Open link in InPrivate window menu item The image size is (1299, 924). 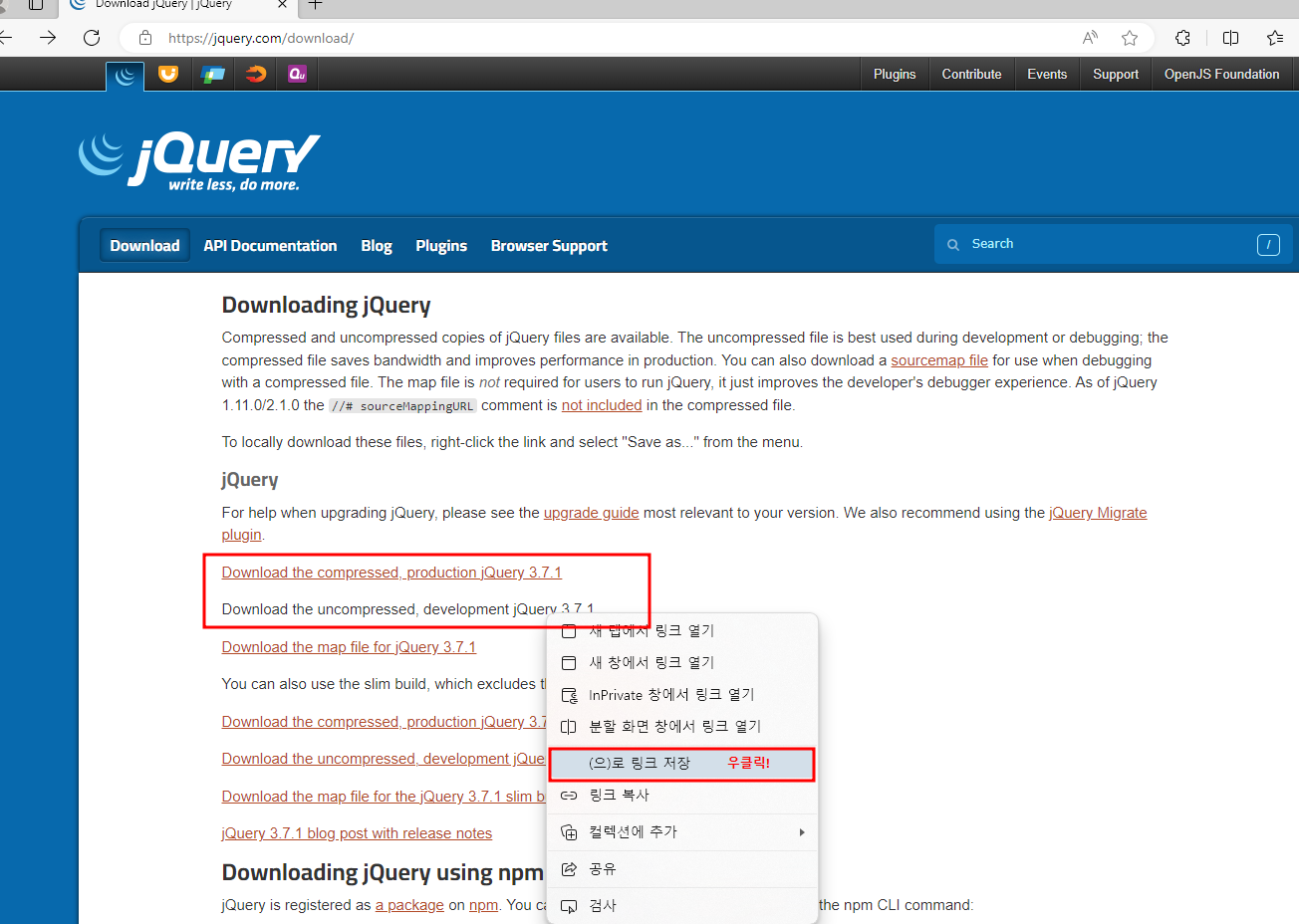[x=682, y=694]
